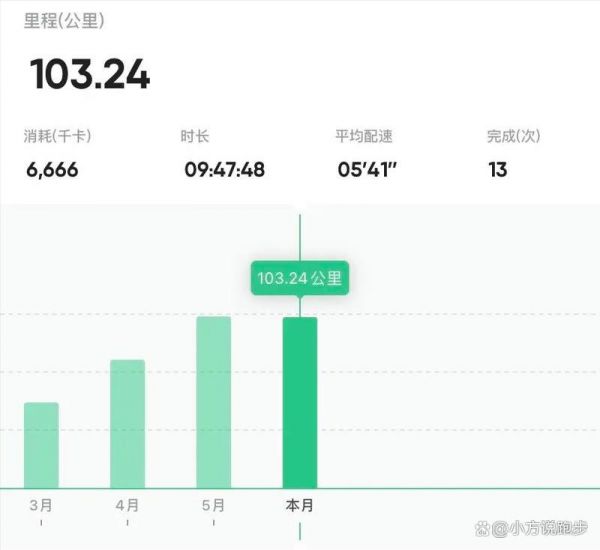Tap the 3月 axis label
This screenshot has width=600, height=550.
click(41, 505)
